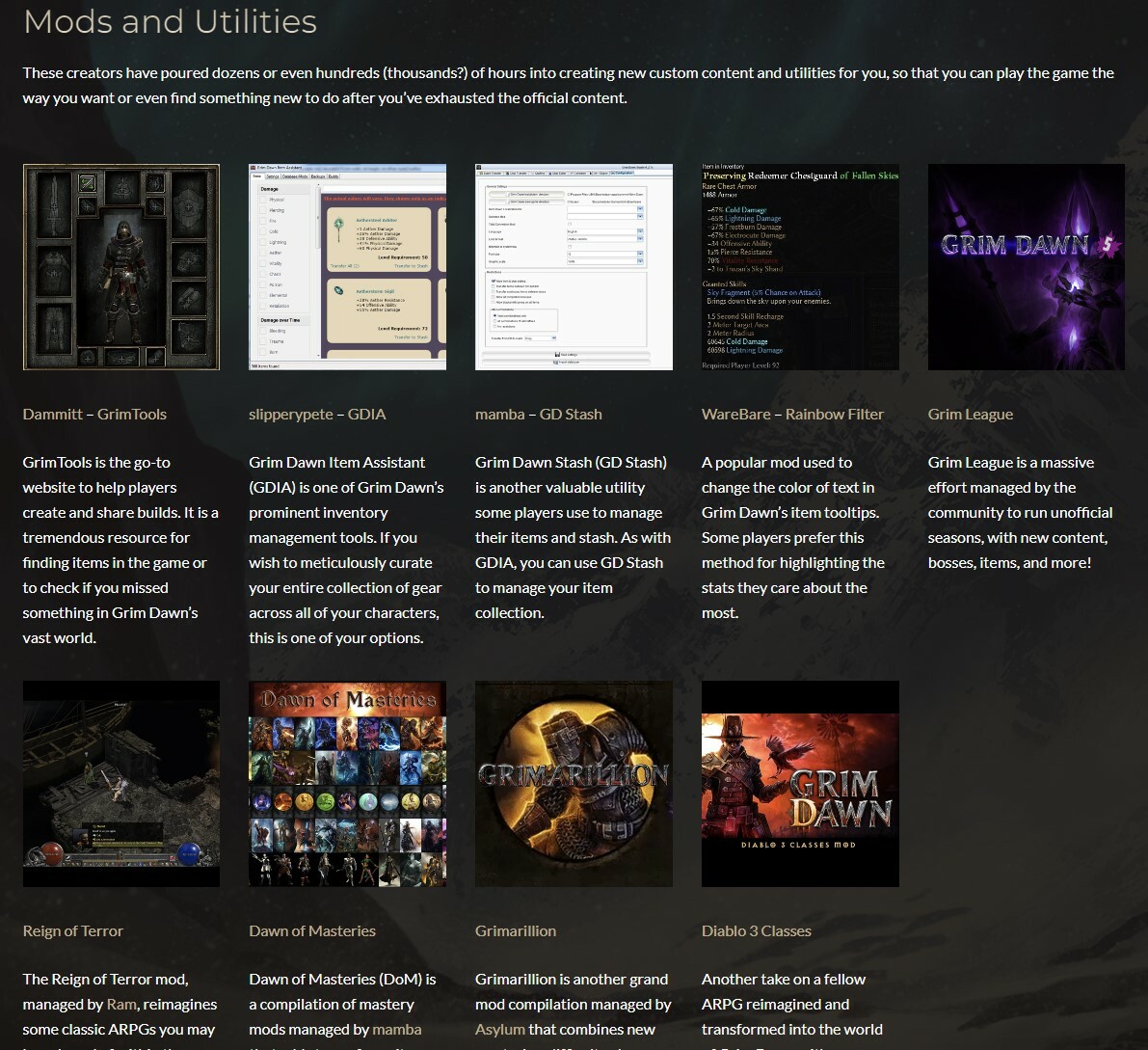Click the text "Grim Dawn Stash (GD Stash)"

pos(571,463)
